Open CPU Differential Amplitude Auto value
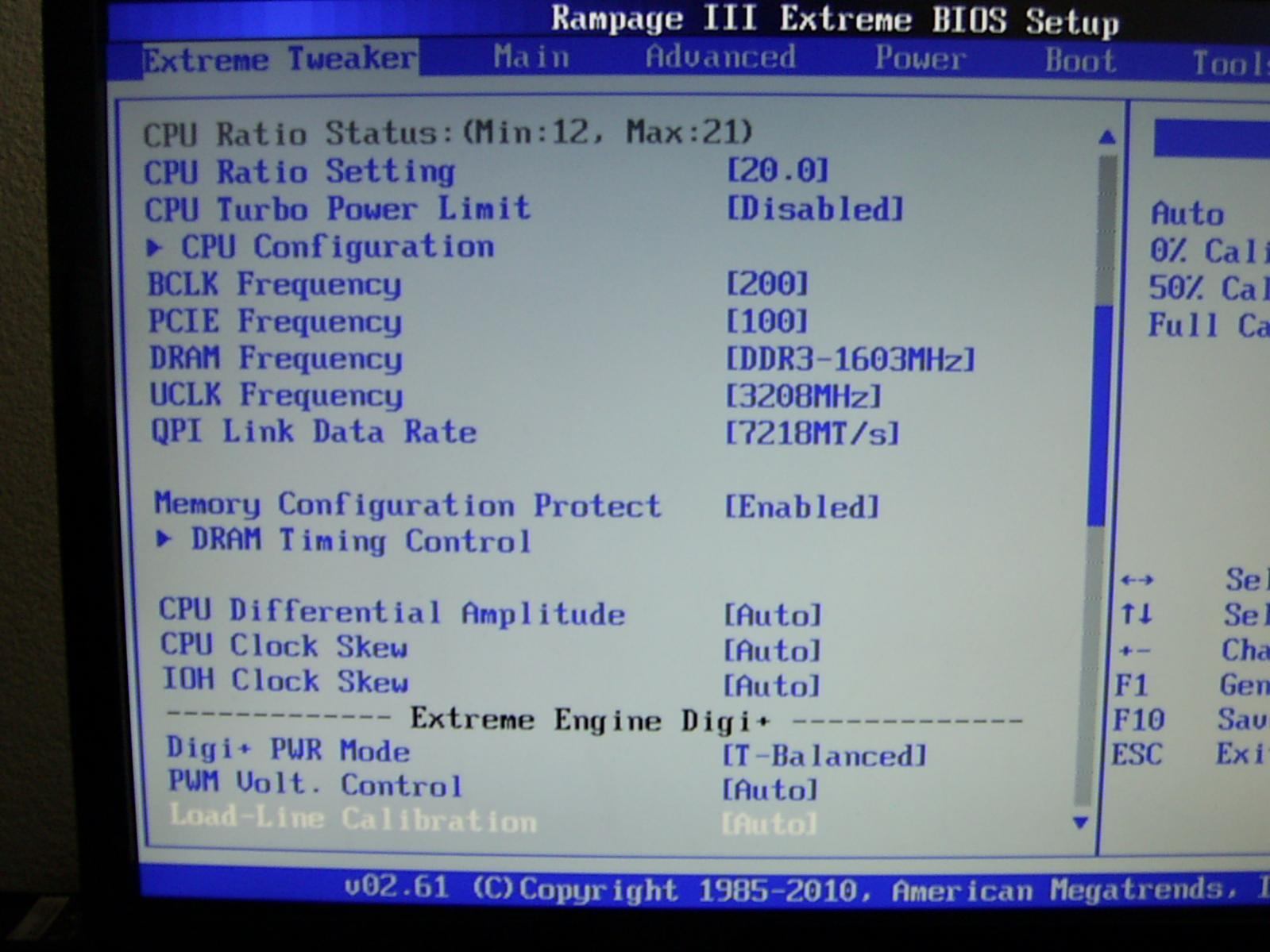Image resolution: width=1270 pixels, height=952 pixels. 772,615
